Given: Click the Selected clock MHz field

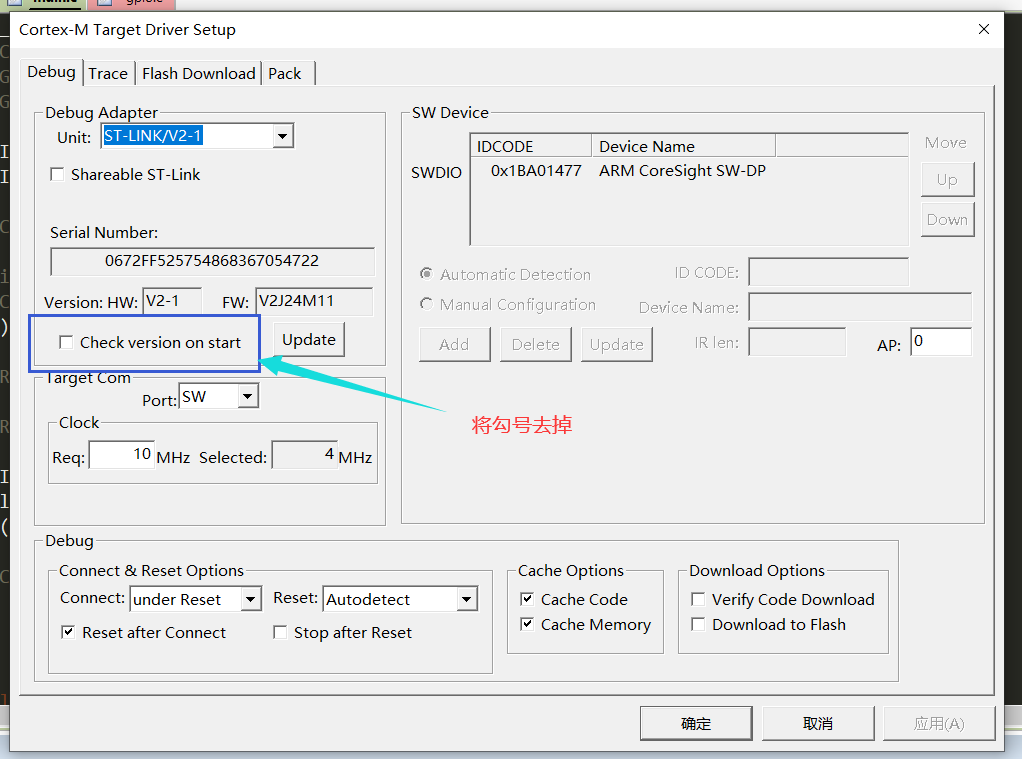Looking at the screenshot, I should (x=304, y=454).
